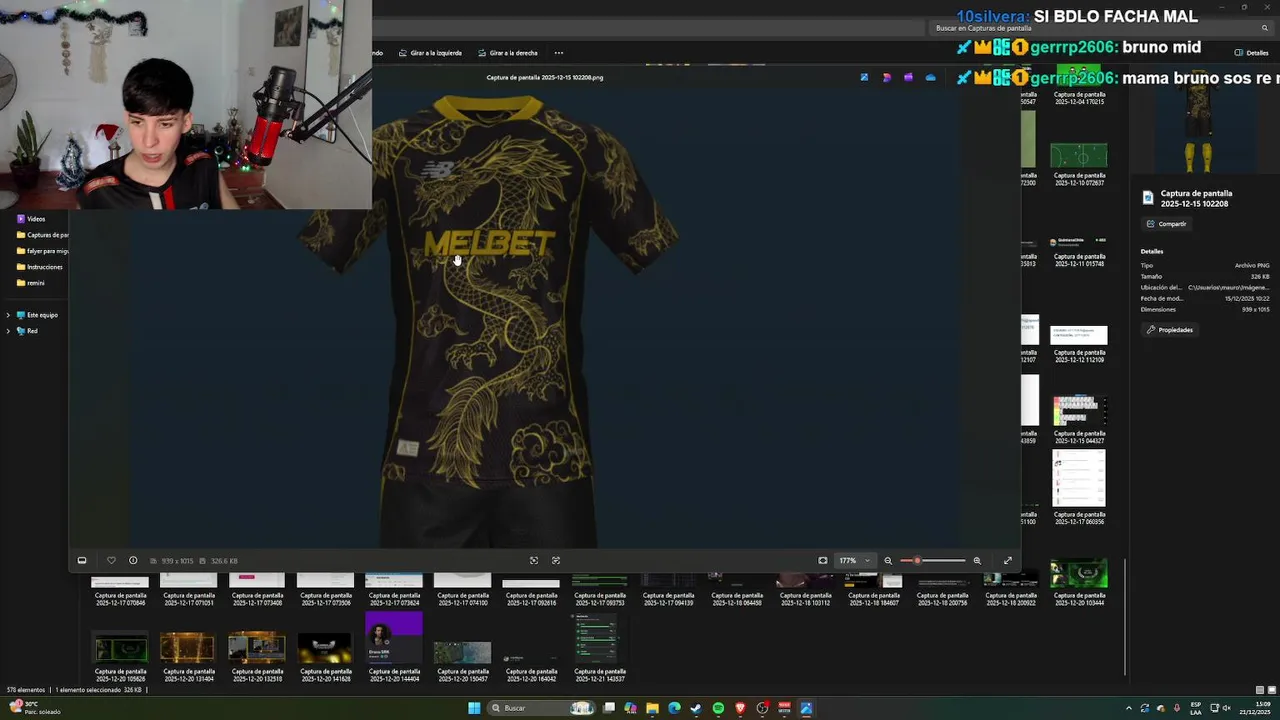Click the OneDrive cloud icon in viewer title bar

930,77
